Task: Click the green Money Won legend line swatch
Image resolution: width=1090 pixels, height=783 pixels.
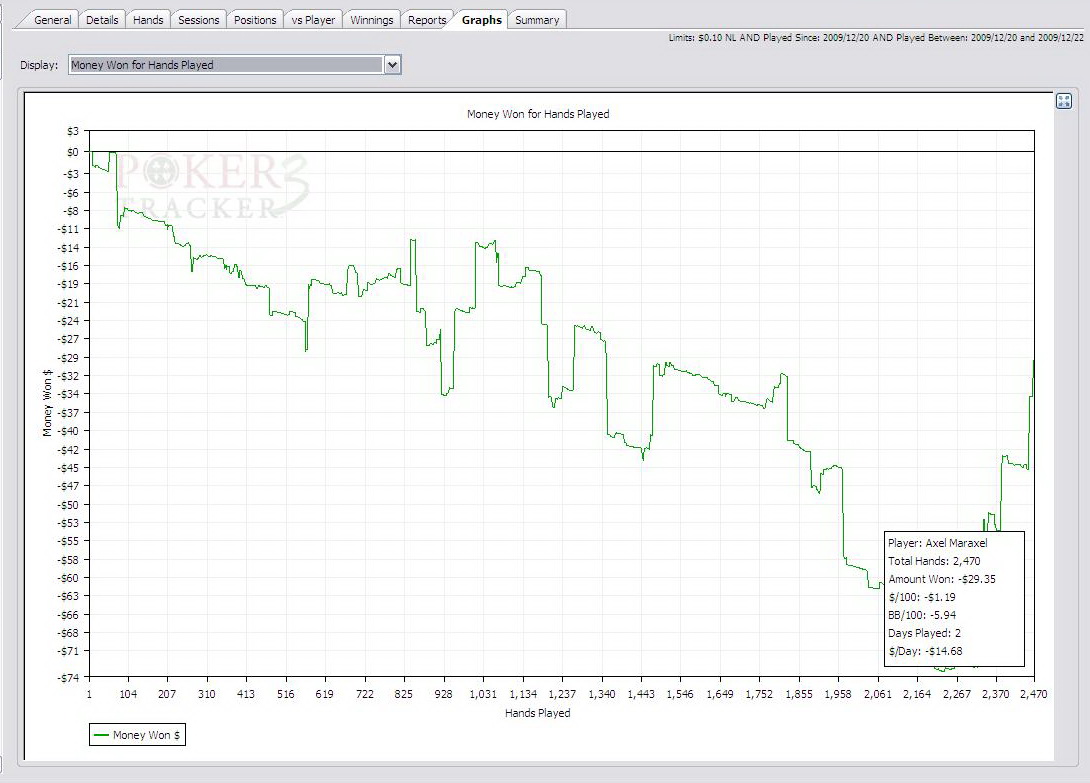Action: (x=101, y=735)
